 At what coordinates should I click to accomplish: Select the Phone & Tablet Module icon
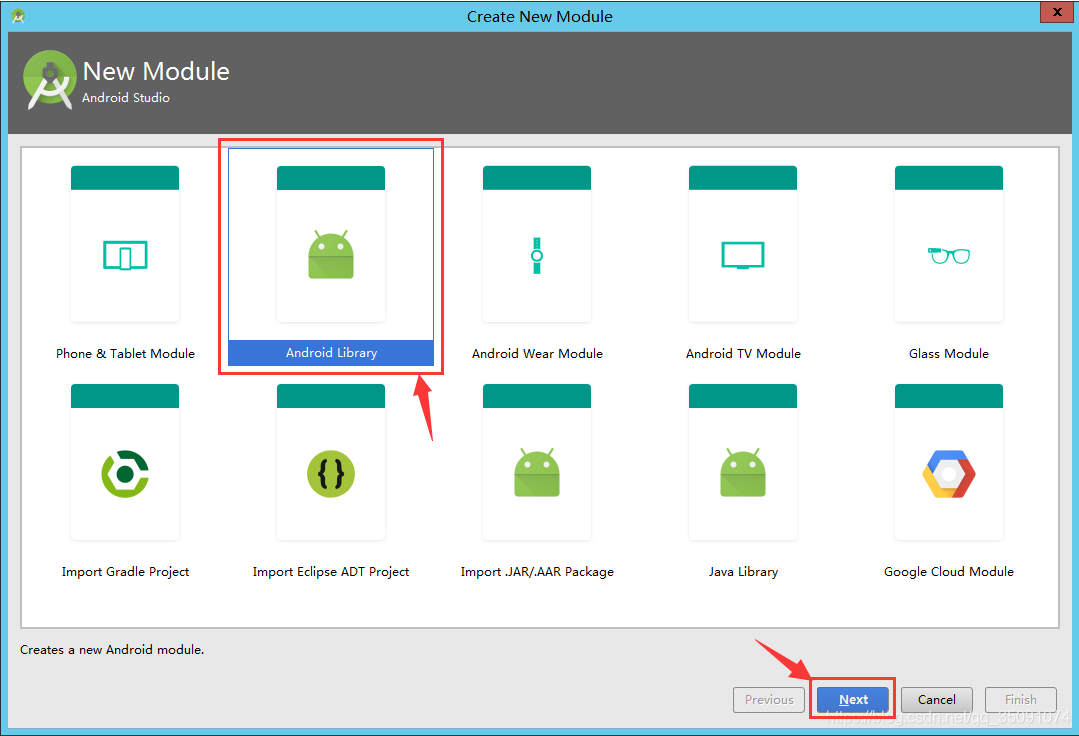[x=124, y=255]
